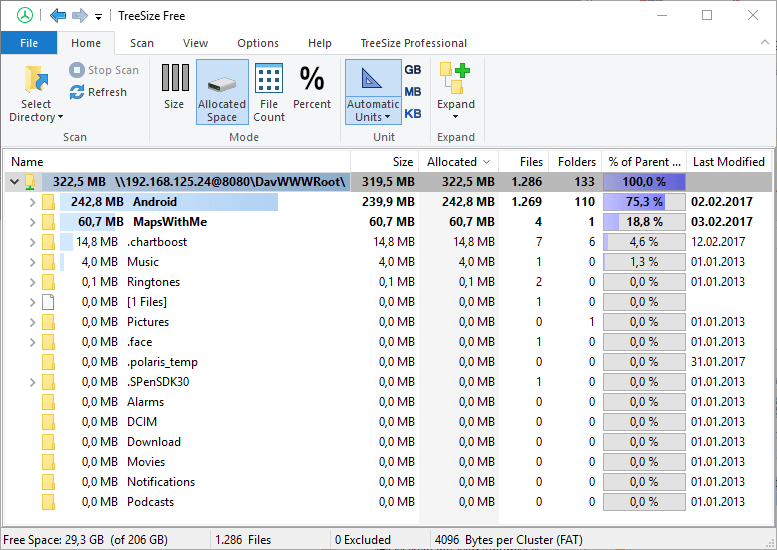This screenshot has width=777, height=550.
Task: Select the Notifications folder row
Action: click(x=388, y=482)
